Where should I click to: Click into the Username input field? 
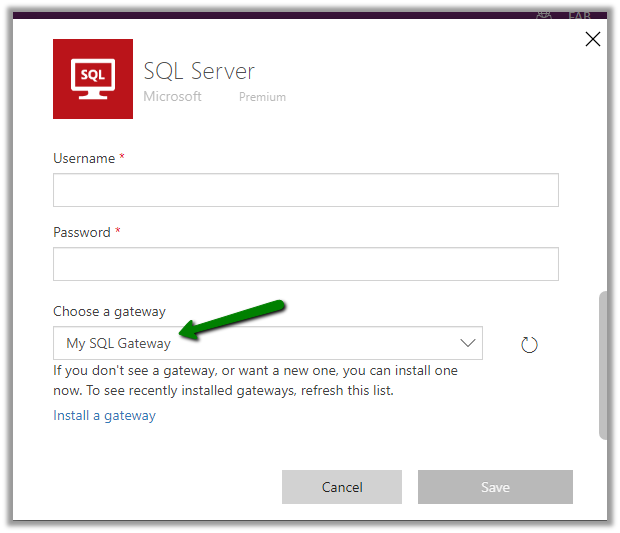pos(305,190)
